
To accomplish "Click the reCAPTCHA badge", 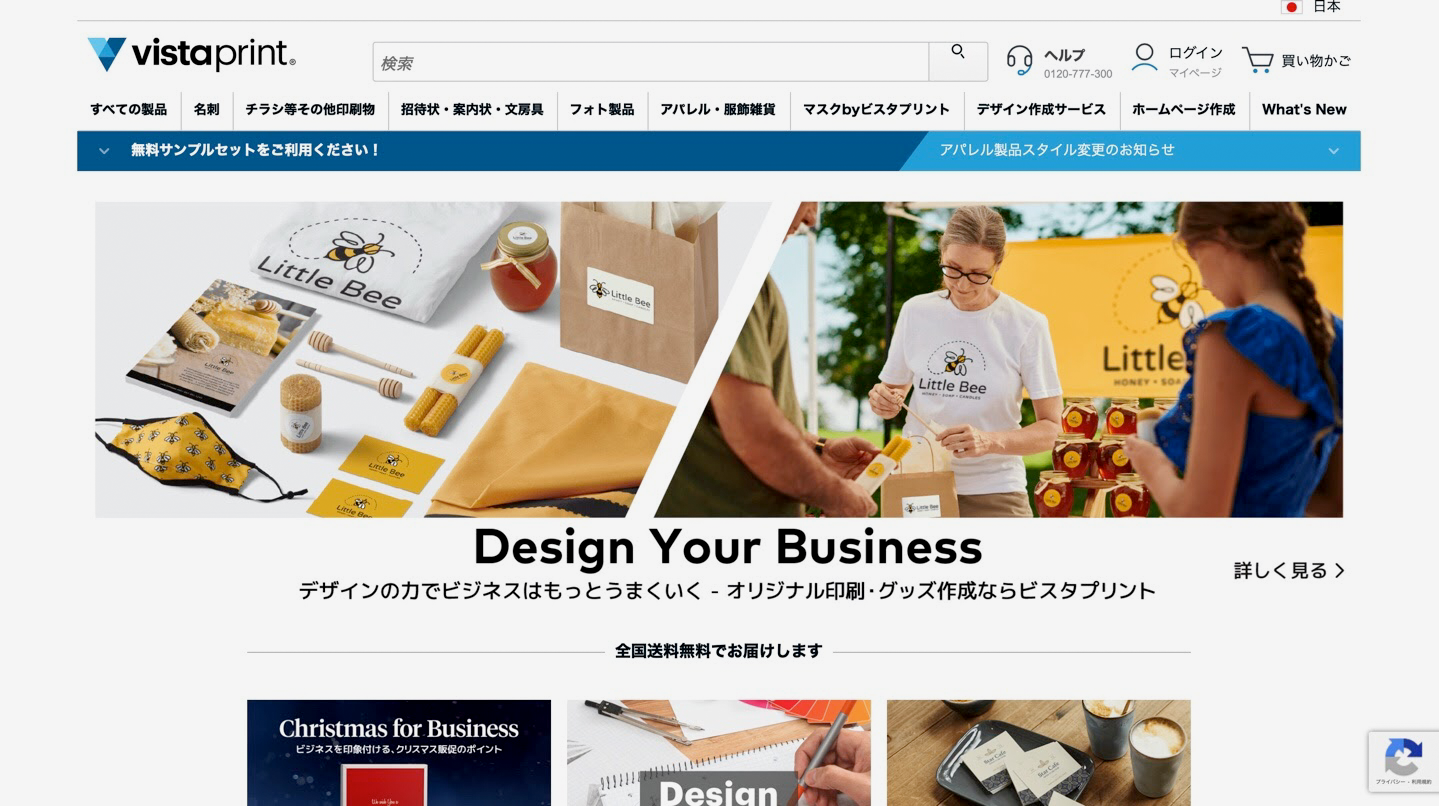I will tap(1403, 761).
